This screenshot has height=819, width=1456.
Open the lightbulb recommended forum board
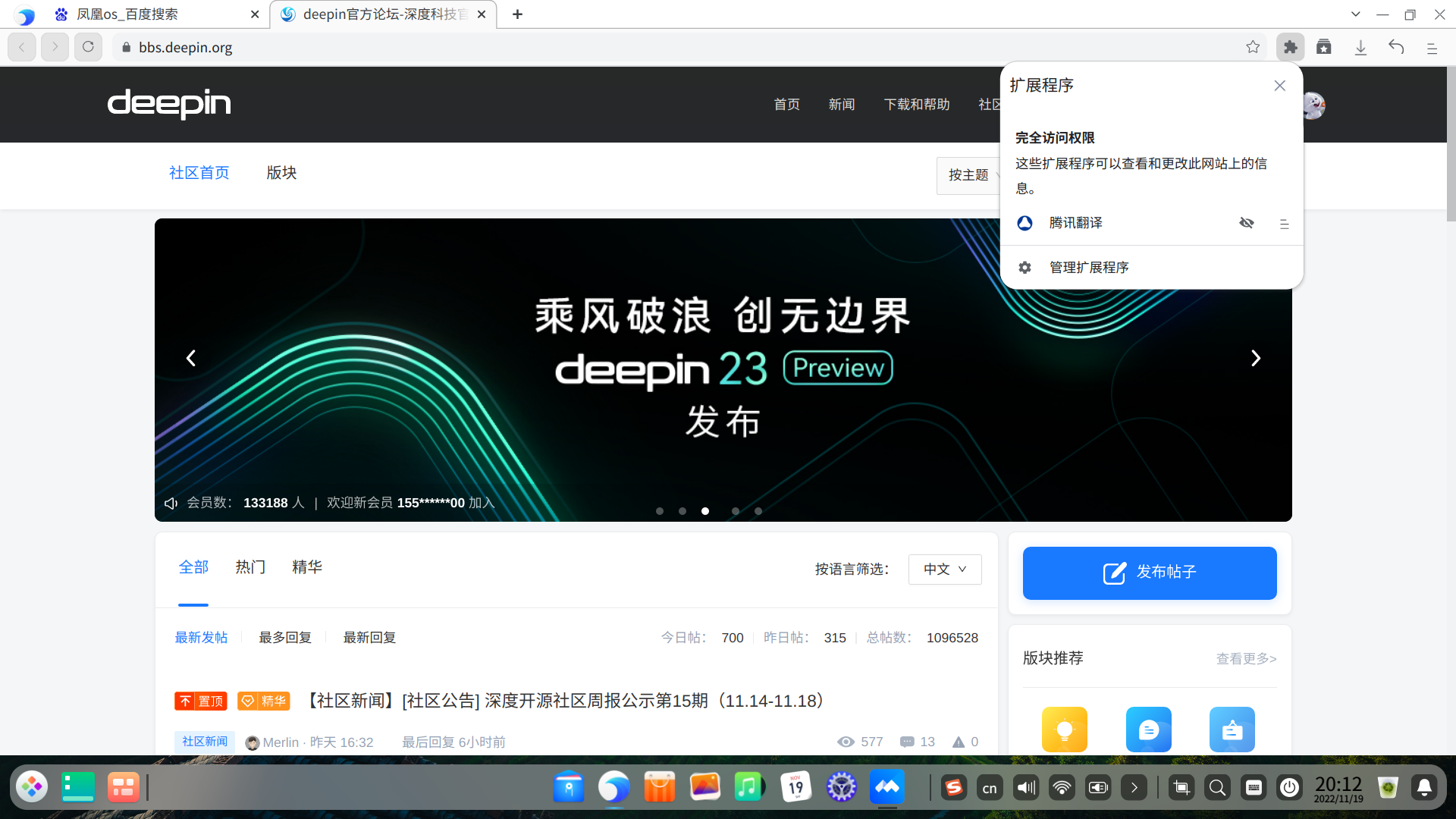click(x=1064, y=729)
